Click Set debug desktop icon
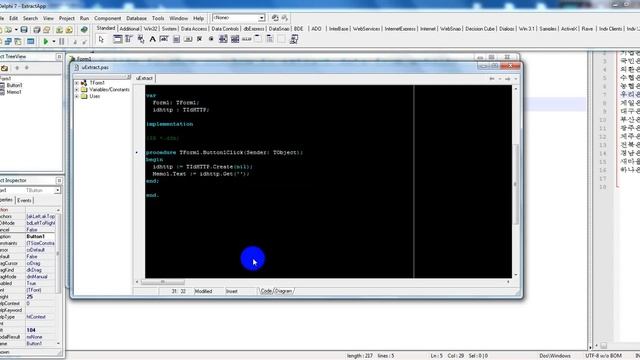This screenshot has height=360, width=640. (285, 18)
